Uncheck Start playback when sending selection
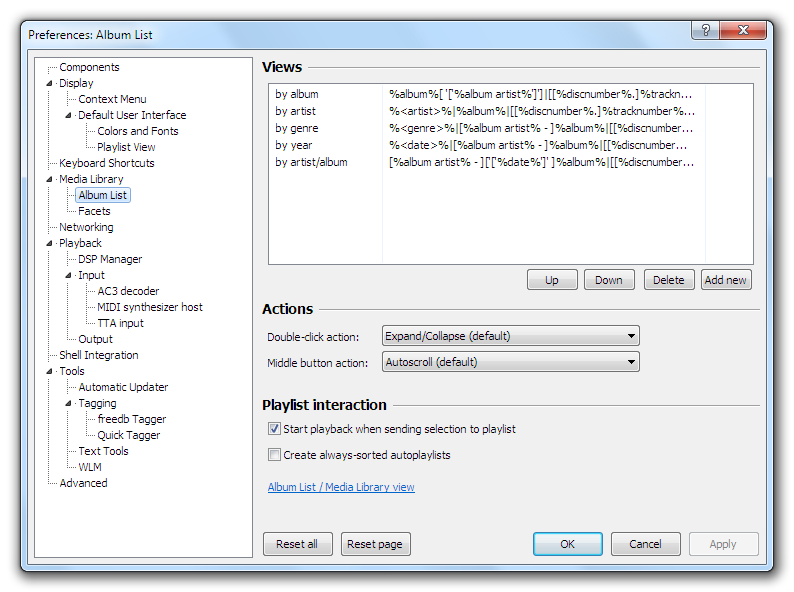The height and width of the screenshot is (592, 794). [x=275, y=429]
